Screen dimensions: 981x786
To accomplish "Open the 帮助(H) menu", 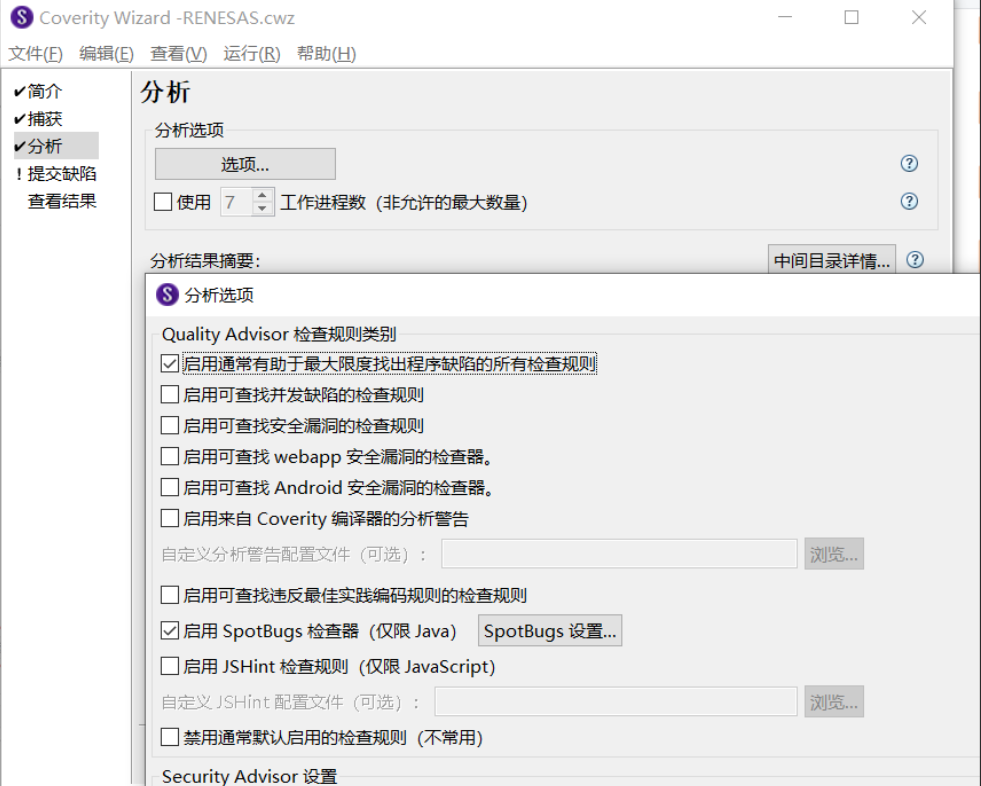I will point(326,54).
